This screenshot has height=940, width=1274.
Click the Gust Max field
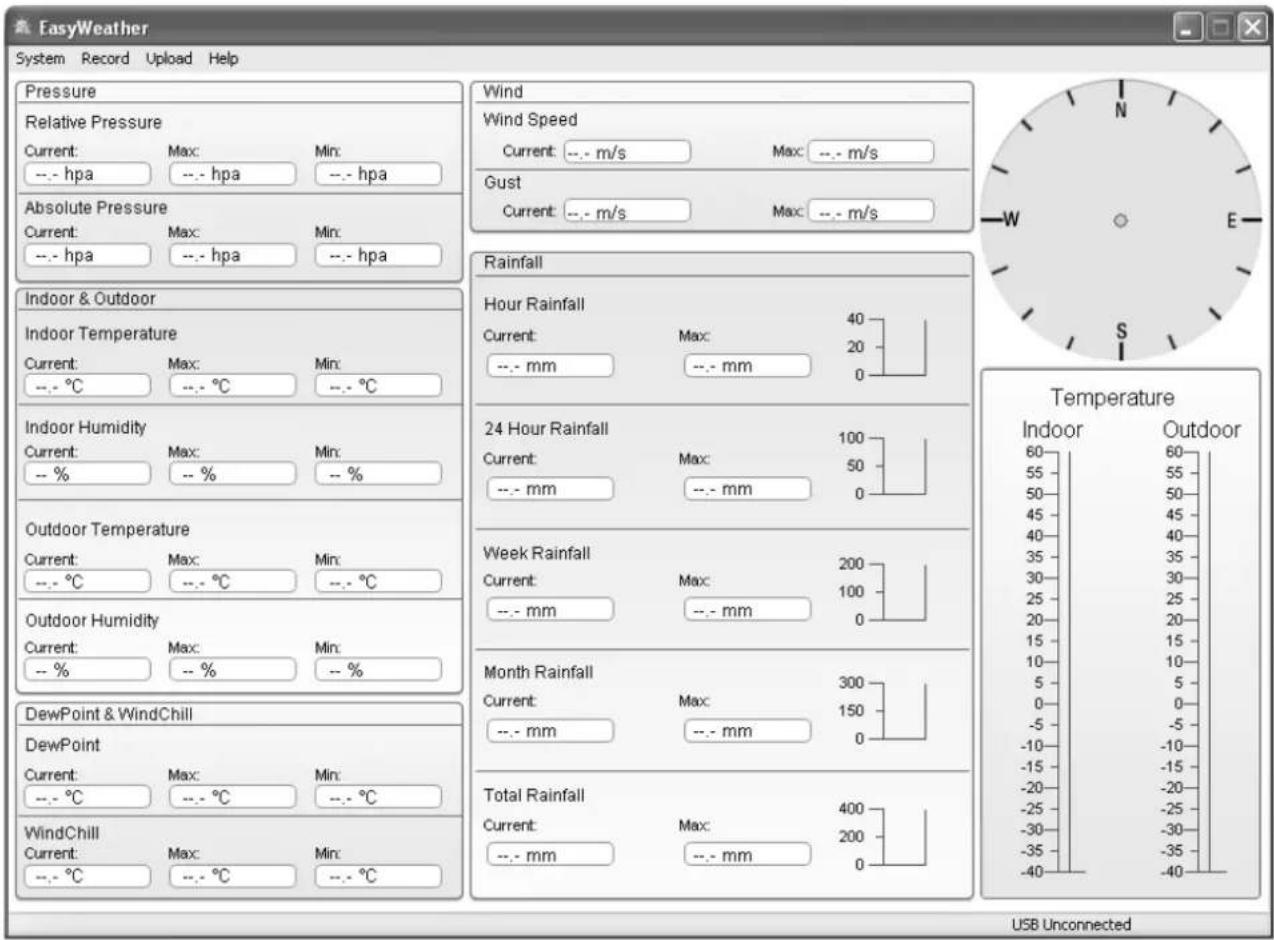[871, 212]
